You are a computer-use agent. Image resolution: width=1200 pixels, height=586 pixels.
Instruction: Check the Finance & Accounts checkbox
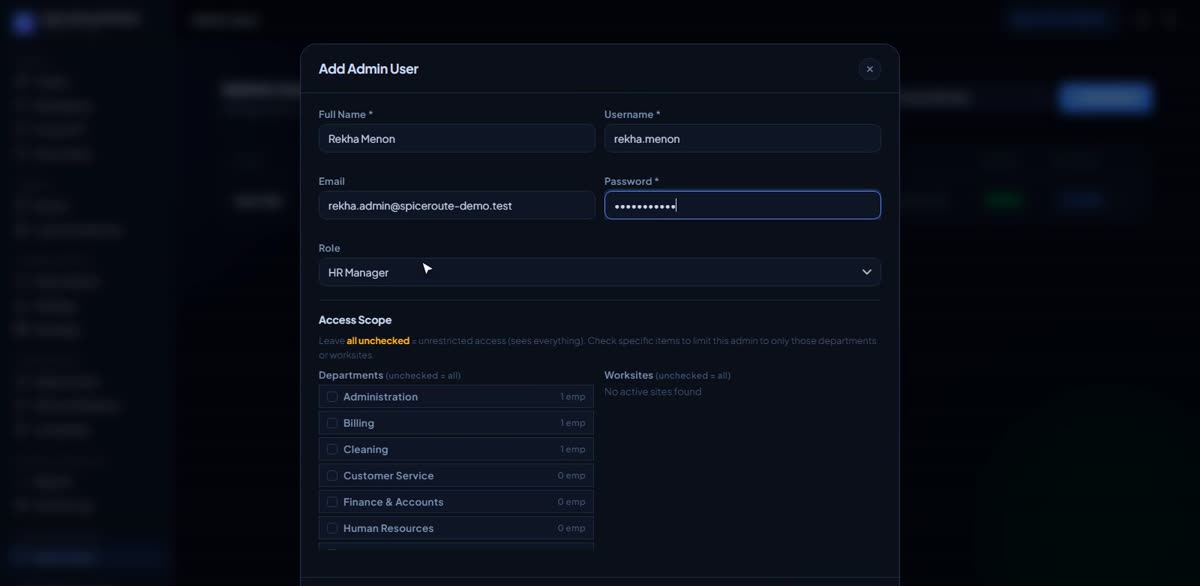(332, 502)
